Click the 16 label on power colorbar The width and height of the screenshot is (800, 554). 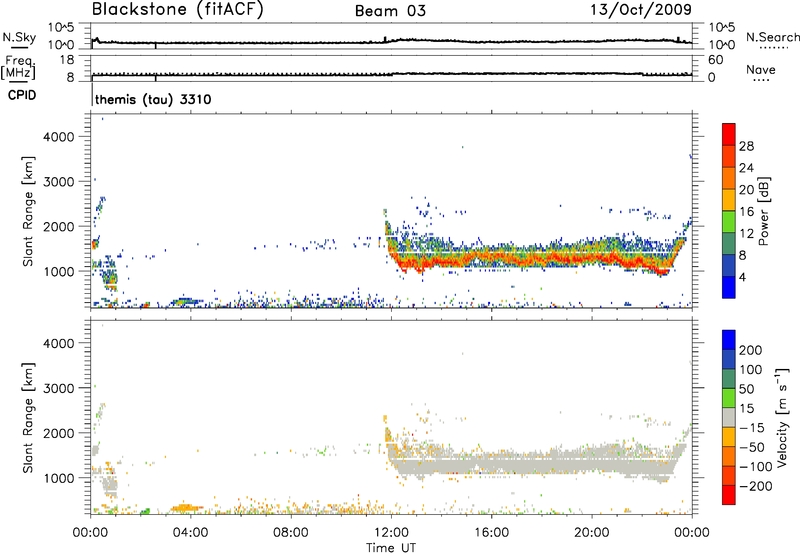tap(746, 212)
